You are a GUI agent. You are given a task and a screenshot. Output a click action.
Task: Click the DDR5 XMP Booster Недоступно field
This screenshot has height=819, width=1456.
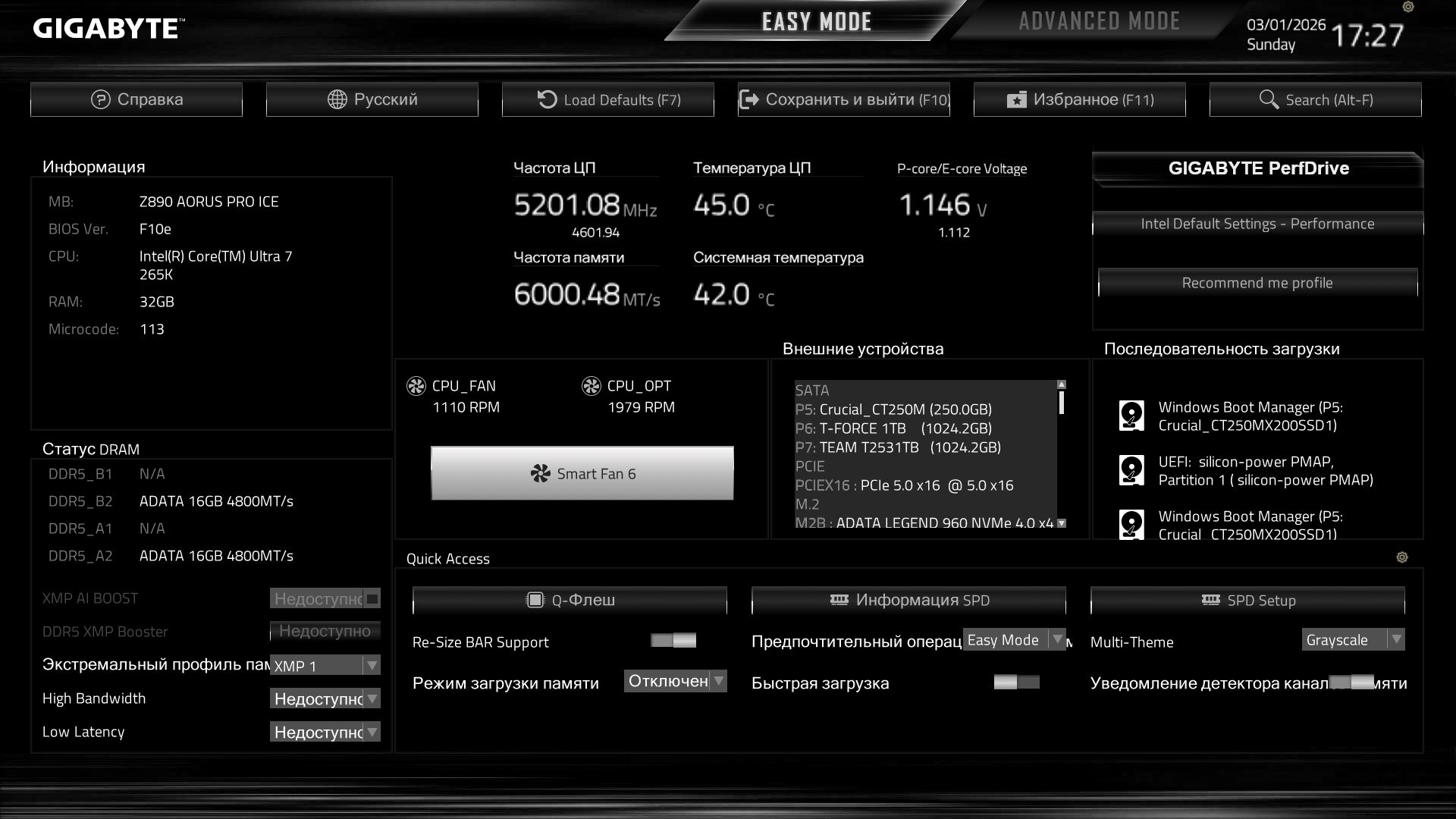pos(325,631)
